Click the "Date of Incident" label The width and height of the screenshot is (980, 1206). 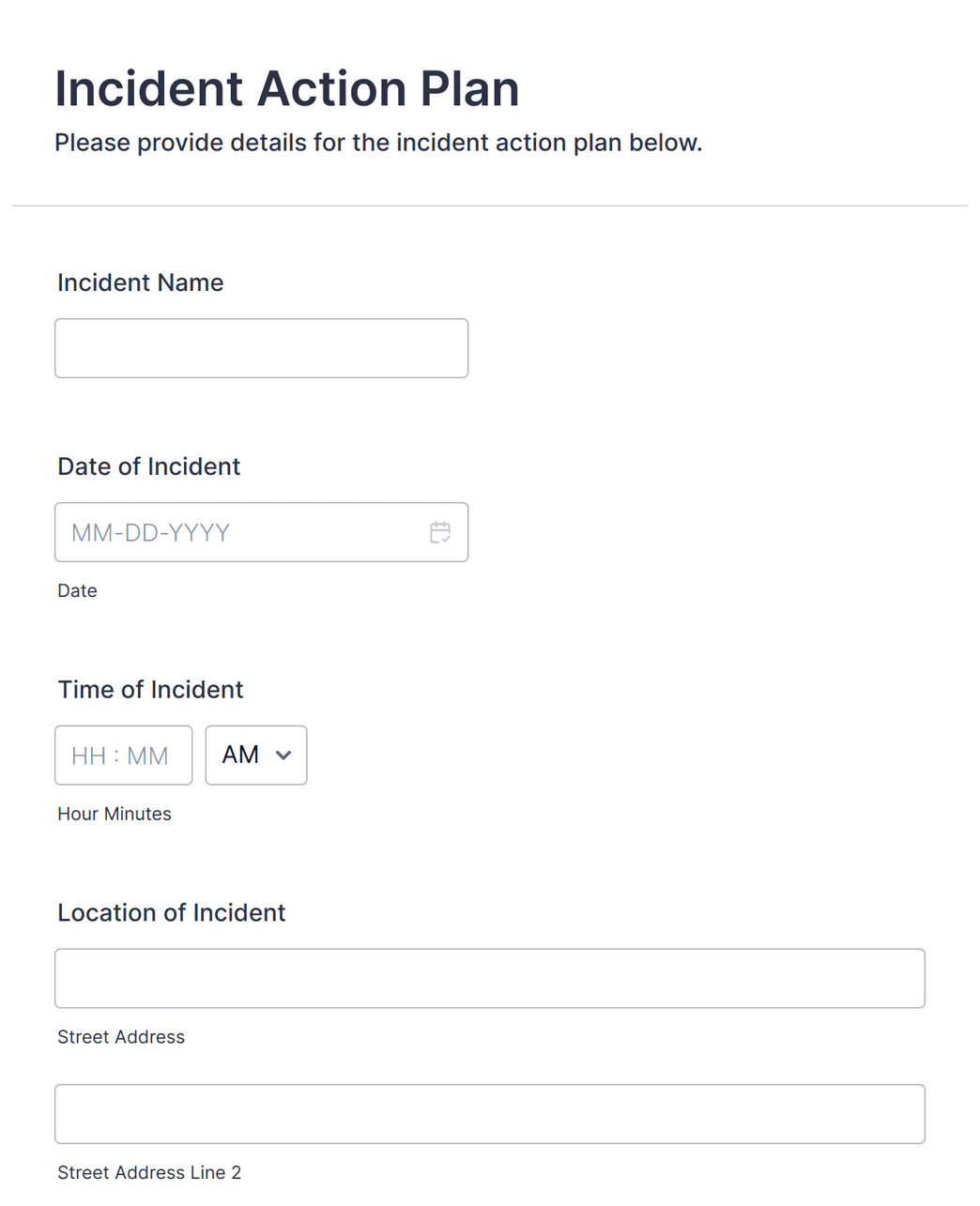point(149,466)
